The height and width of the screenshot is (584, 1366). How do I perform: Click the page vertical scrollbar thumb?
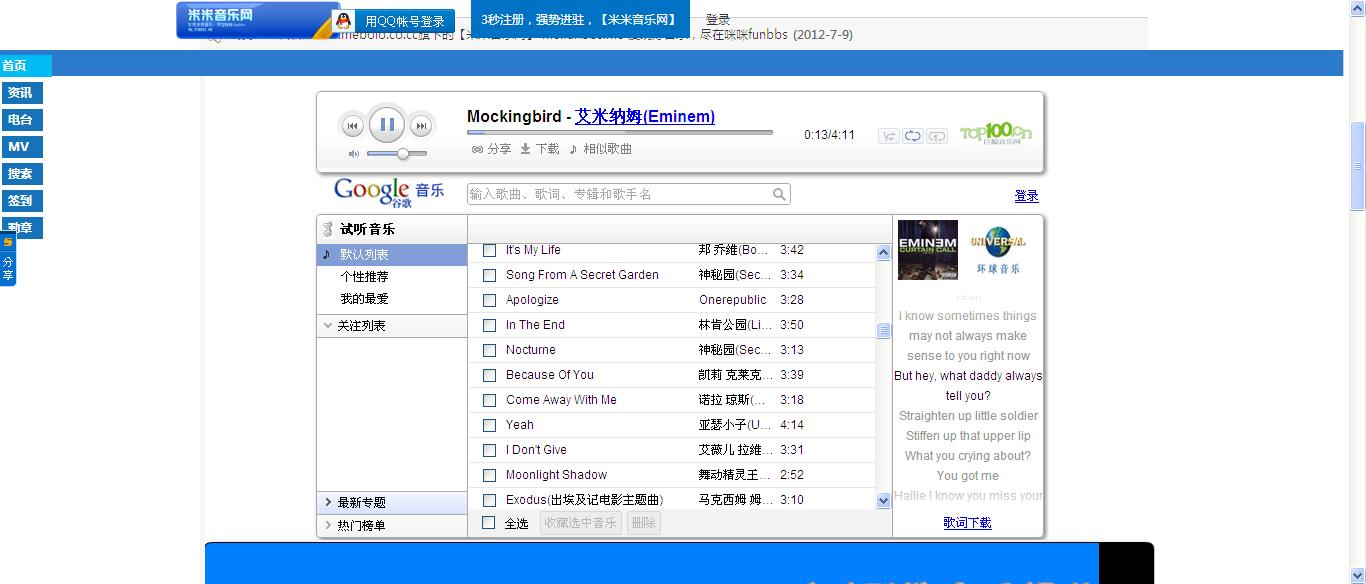(1358, 164)
